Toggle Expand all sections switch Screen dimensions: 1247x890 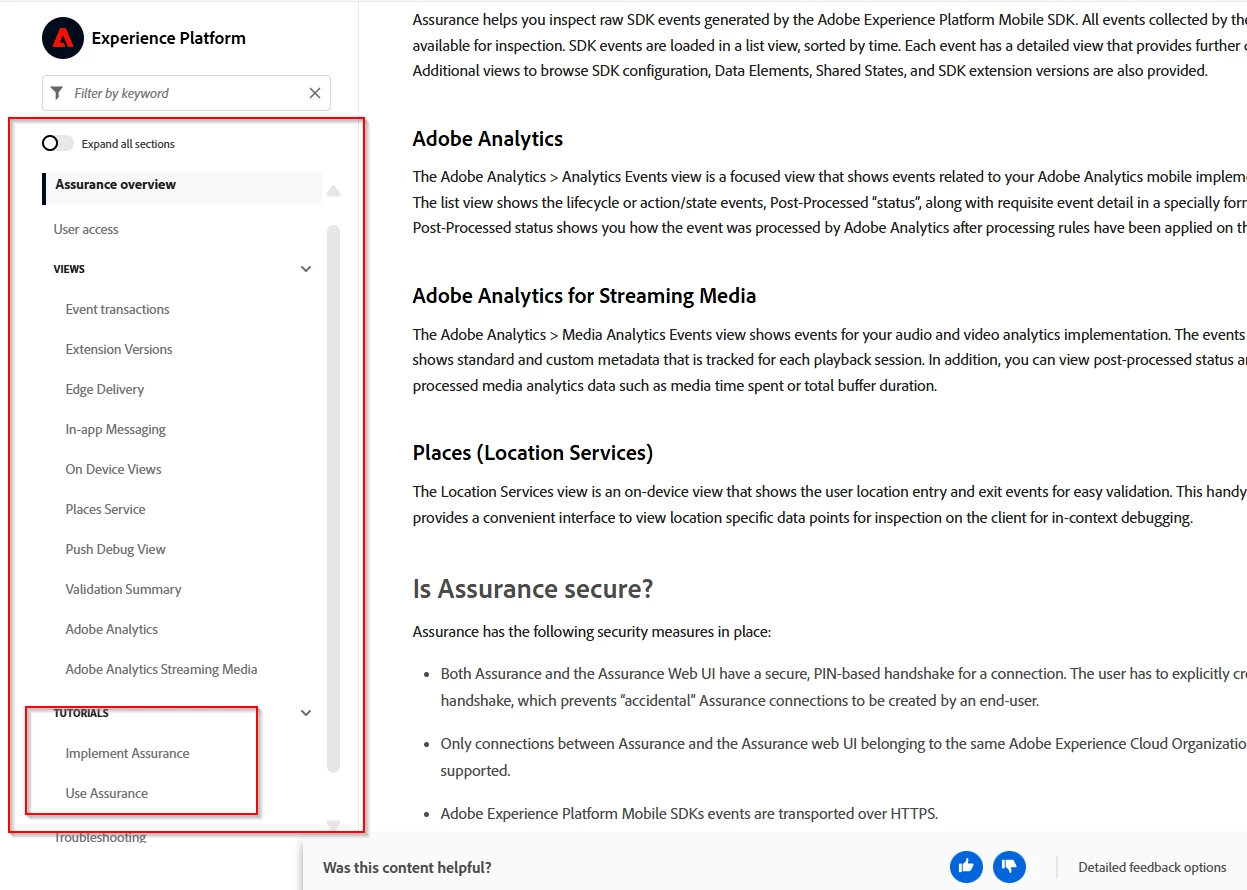tap(57, 144)
